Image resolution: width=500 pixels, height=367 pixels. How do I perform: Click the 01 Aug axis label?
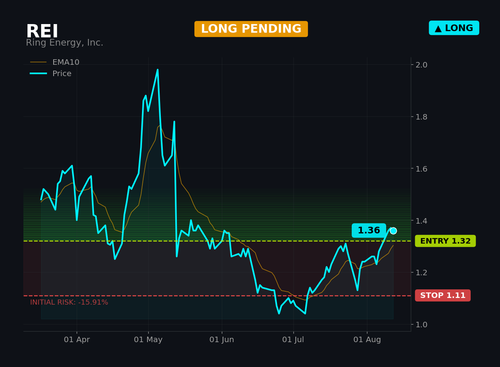367,340
